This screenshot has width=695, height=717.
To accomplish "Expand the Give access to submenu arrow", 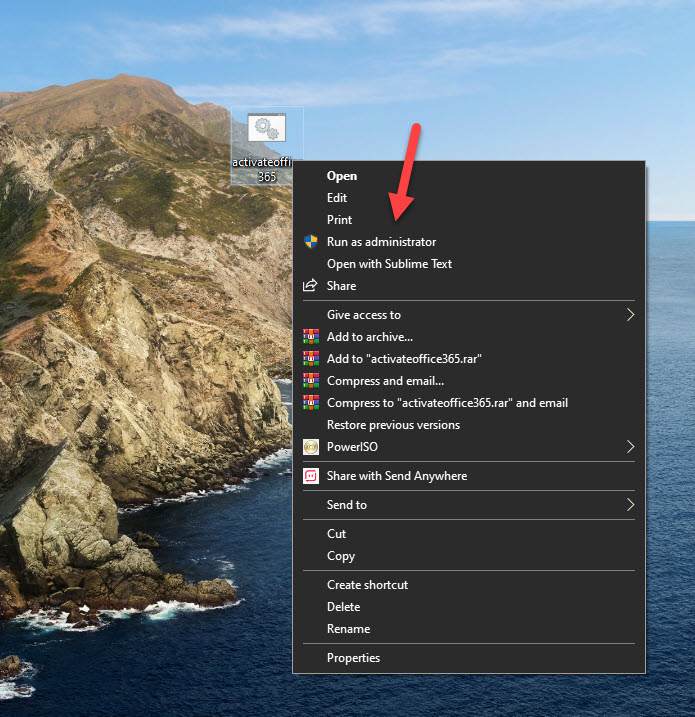I will tap(630, 315).
